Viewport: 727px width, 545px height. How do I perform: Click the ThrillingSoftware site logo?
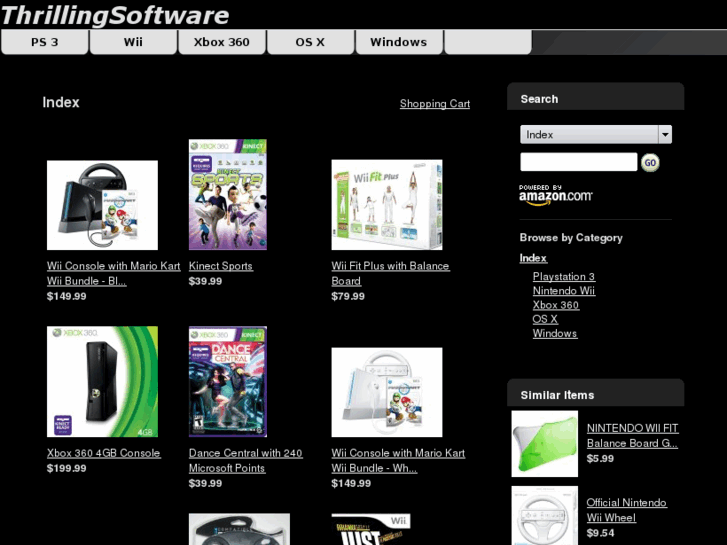[115, 15]
